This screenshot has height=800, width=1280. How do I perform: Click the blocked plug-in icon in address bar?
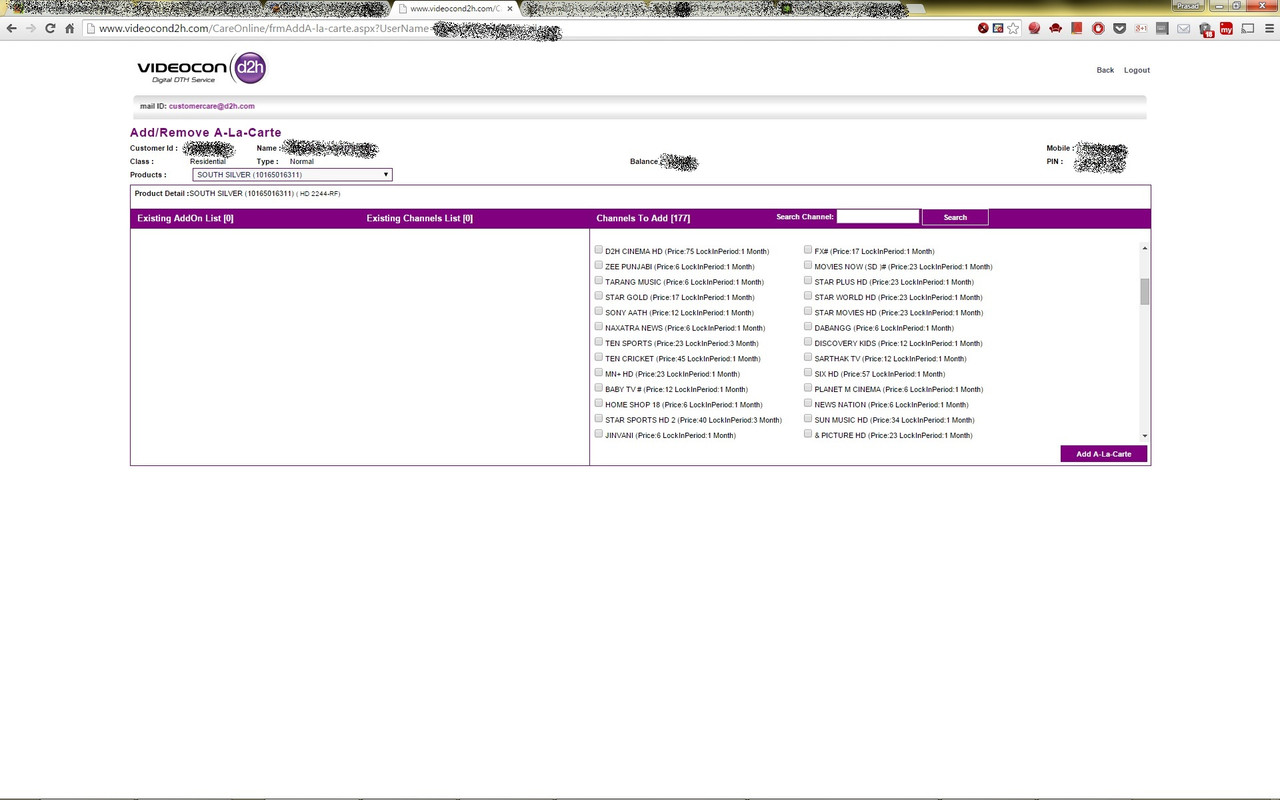[984, 29]
